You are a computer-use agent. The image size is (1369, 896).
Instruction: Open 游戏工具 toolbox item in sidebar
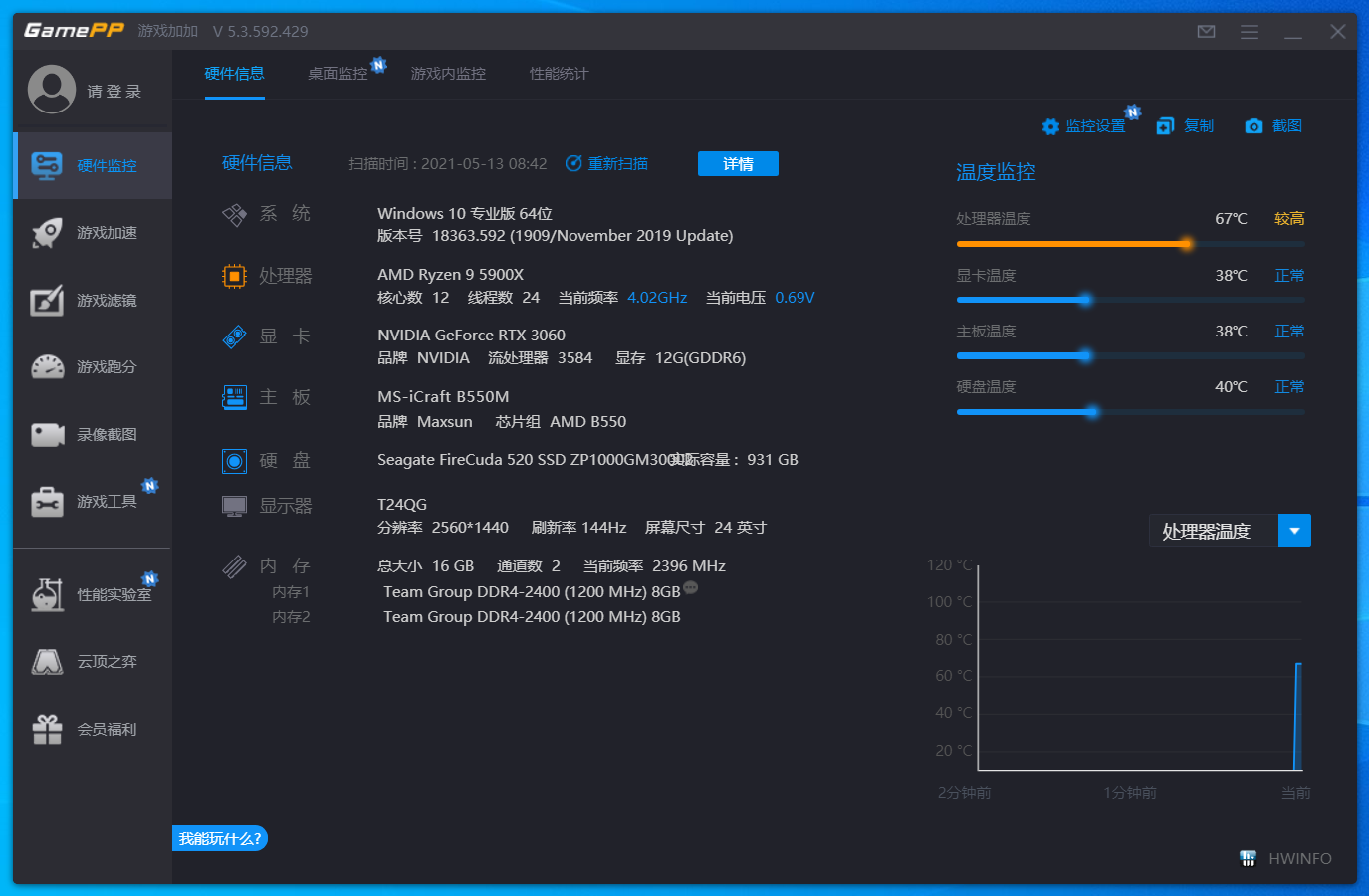pyautogui.click(x=93, y=501)
